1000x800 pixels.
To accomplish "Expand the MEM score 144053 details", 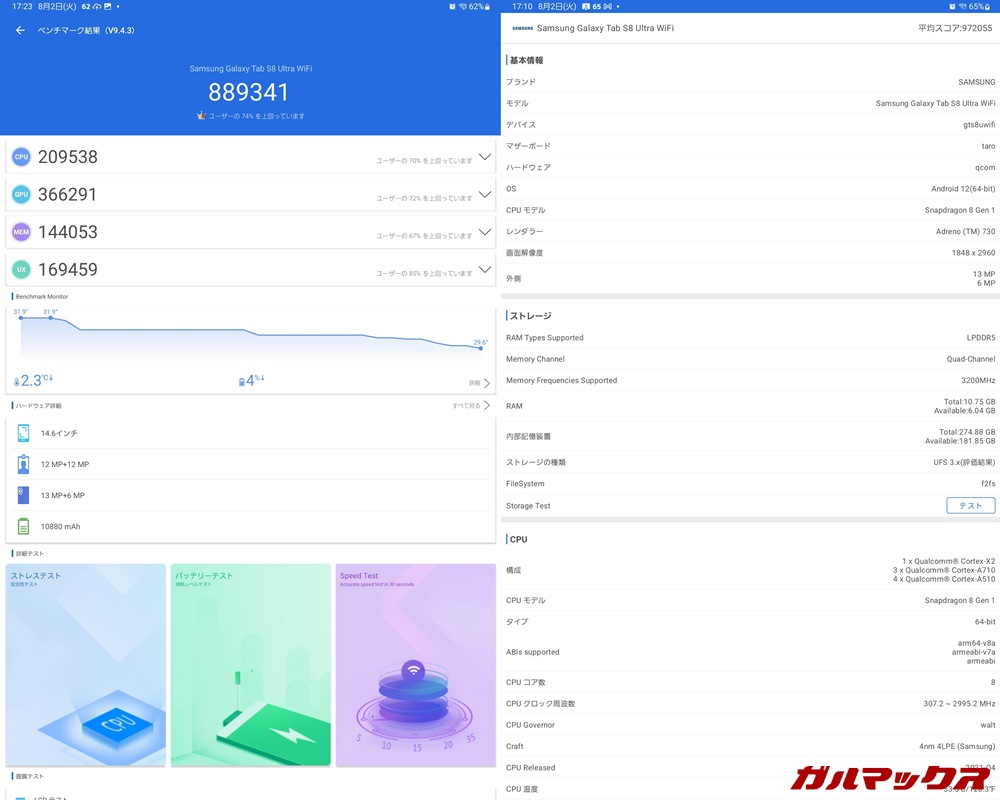I will pyautogui.click(x=485, y=232).
